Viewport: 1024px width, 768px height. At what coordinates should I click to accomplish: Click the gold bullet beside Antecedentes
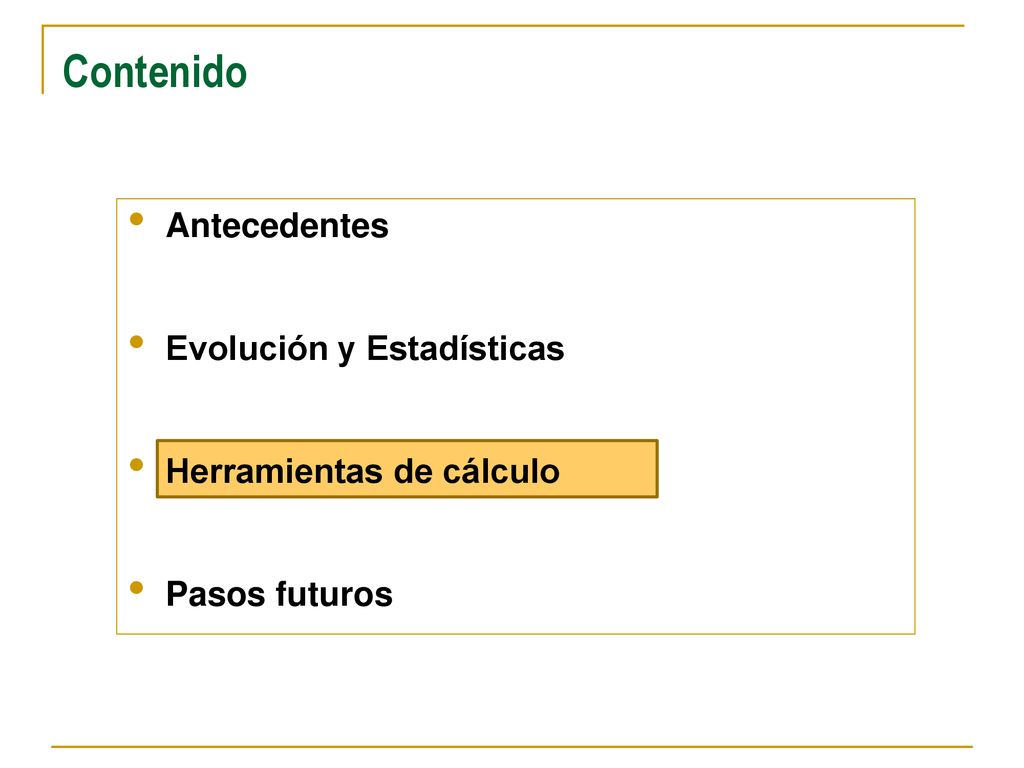(136, 219)
